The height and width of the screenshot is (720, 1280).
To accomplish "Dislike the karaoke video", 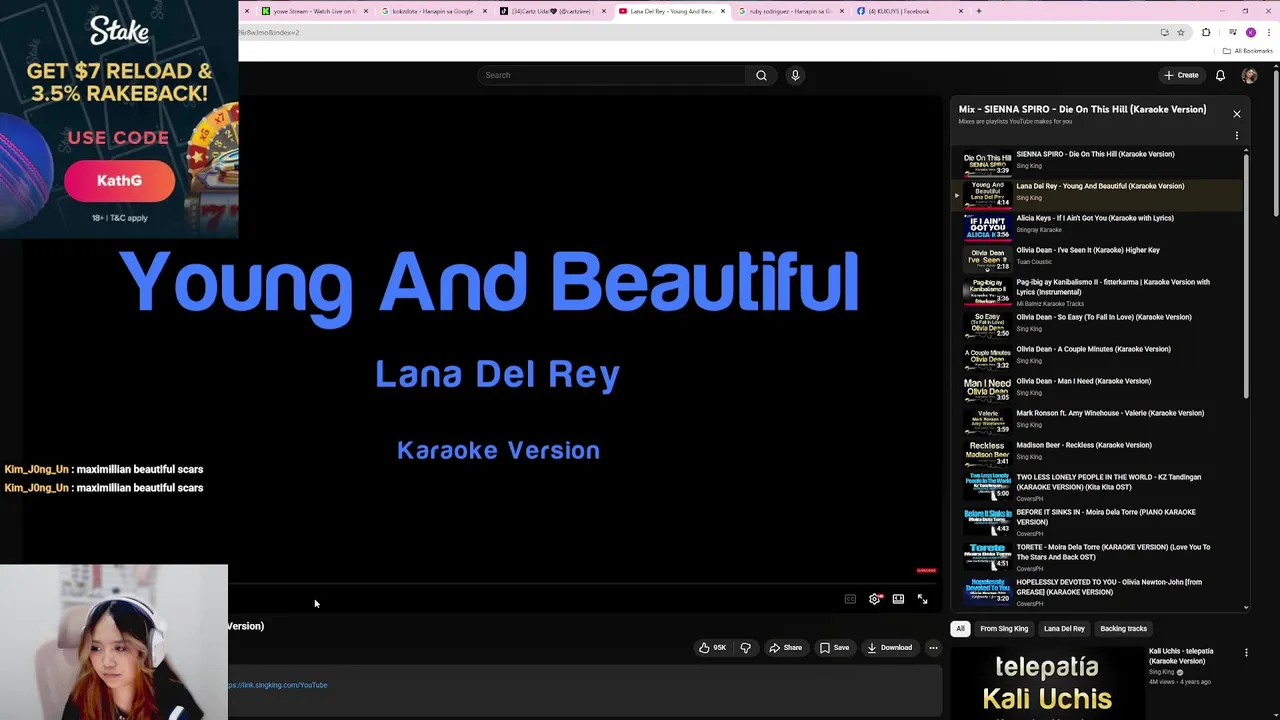I will tap(745, 648).
